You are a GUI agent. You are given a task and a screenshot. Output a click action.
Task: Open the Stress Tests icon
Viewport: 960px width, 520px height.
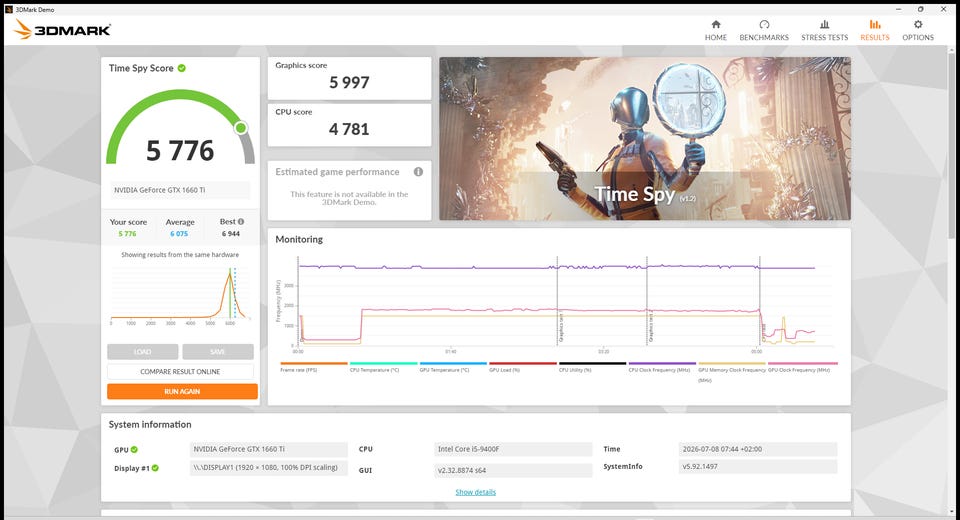pyautogui.click(x=825, y=24)
